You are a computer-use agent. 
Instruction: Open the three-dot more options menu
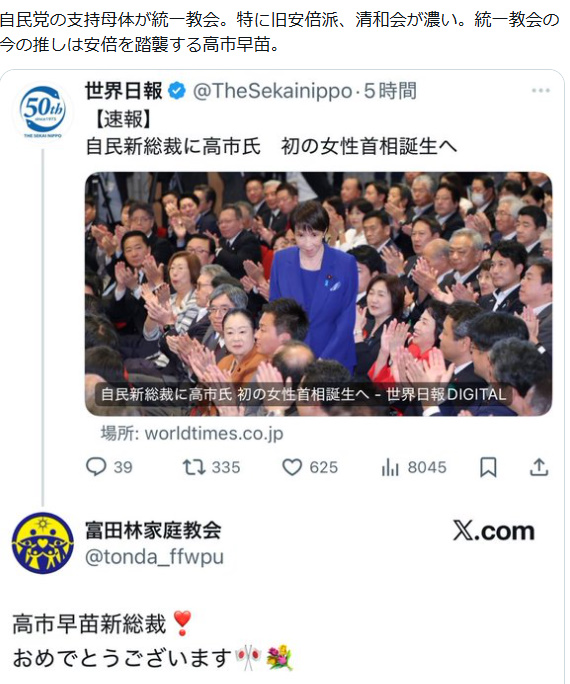pyautogui.click(x=540, y=91)
